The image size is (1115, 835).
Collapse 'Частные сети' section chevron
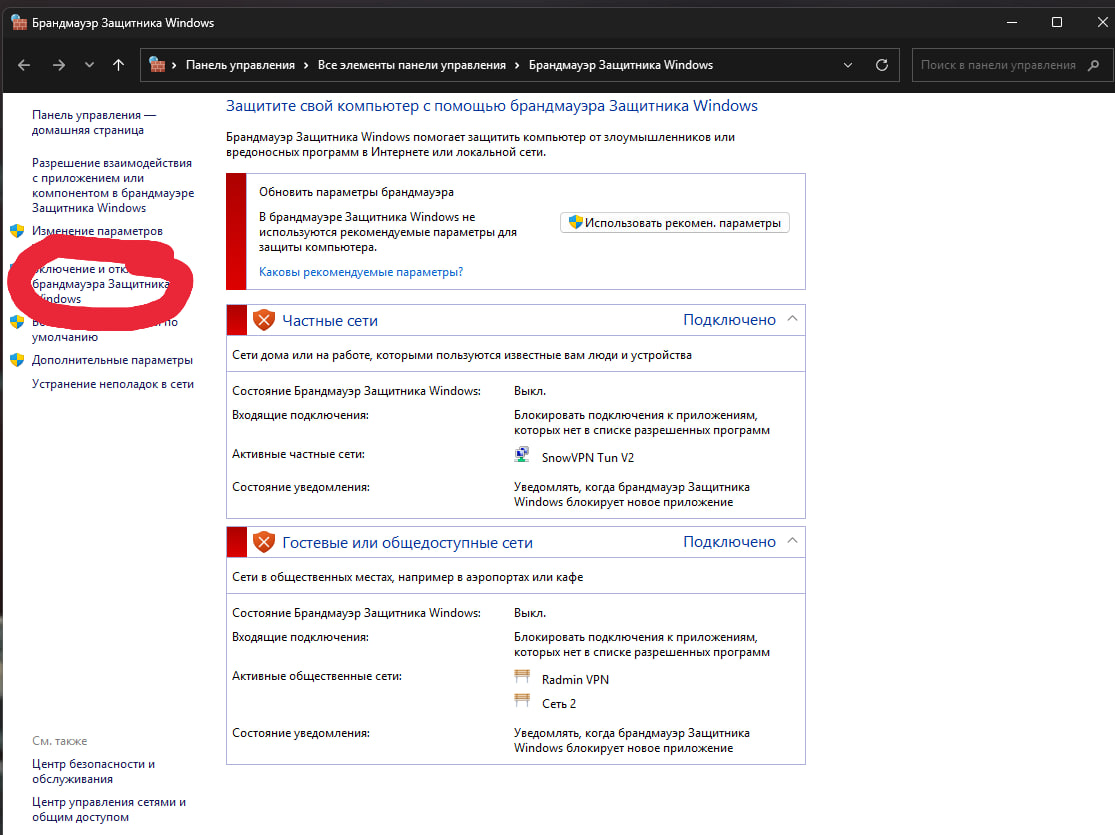pos(792,319)
